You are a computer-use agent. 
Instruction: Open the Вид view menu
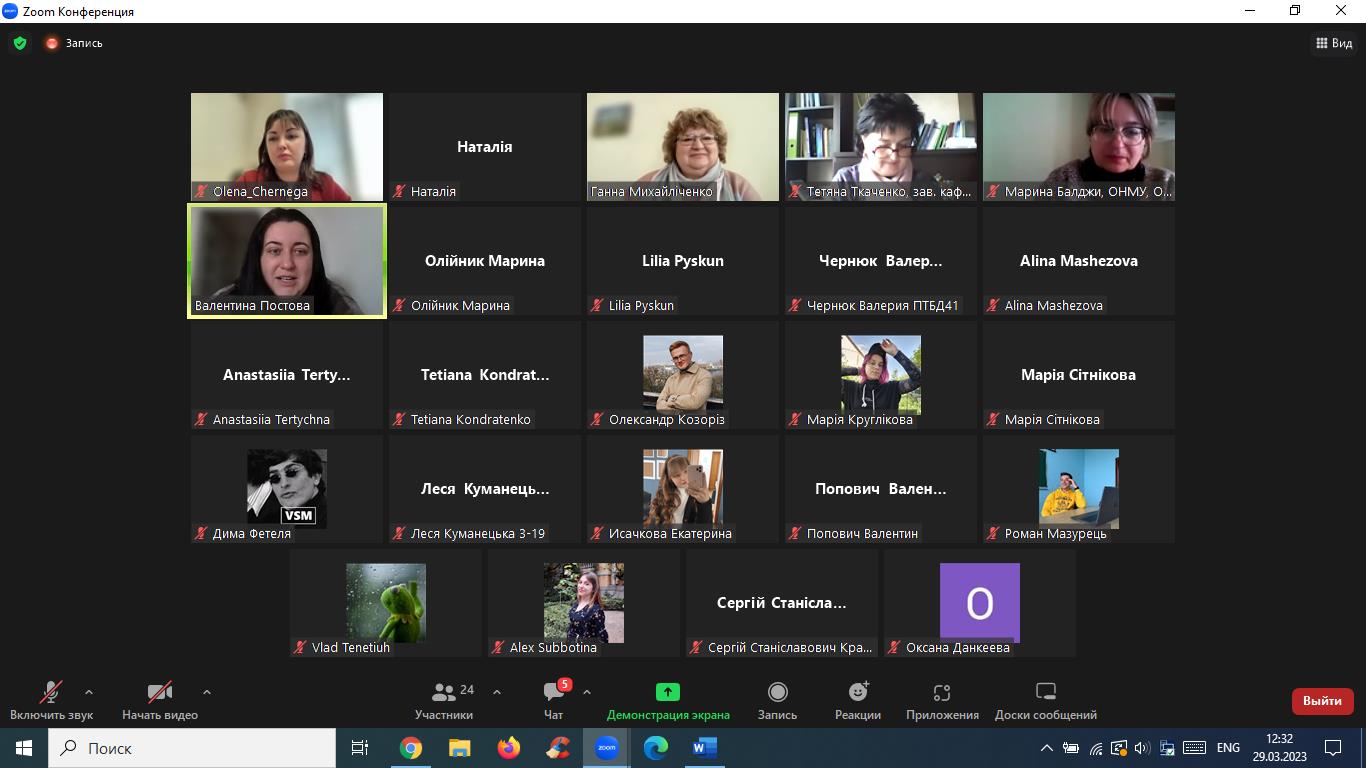[1333, 43]
